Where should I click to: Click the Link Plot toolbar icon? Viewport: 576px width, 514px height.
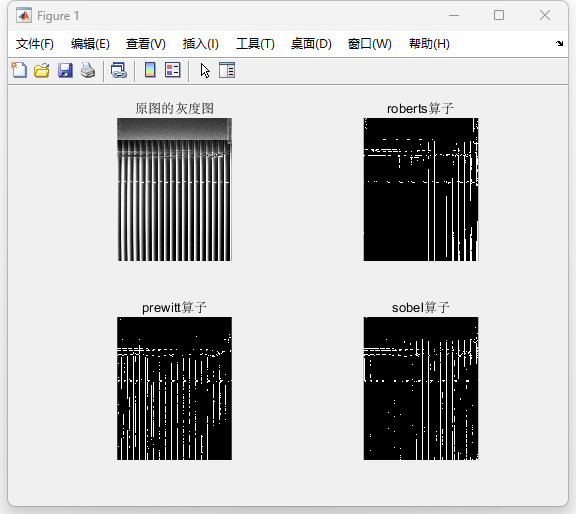(x=119, y=70)
